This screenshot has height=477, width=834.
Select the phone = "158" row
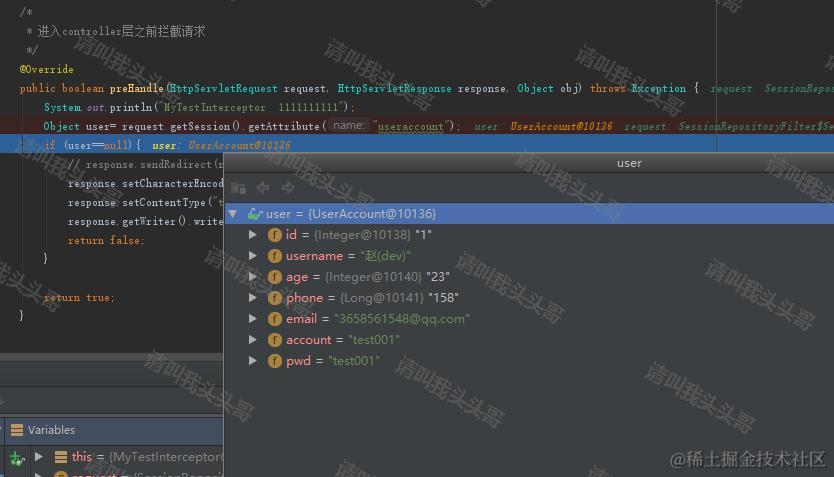pos(529,298)
